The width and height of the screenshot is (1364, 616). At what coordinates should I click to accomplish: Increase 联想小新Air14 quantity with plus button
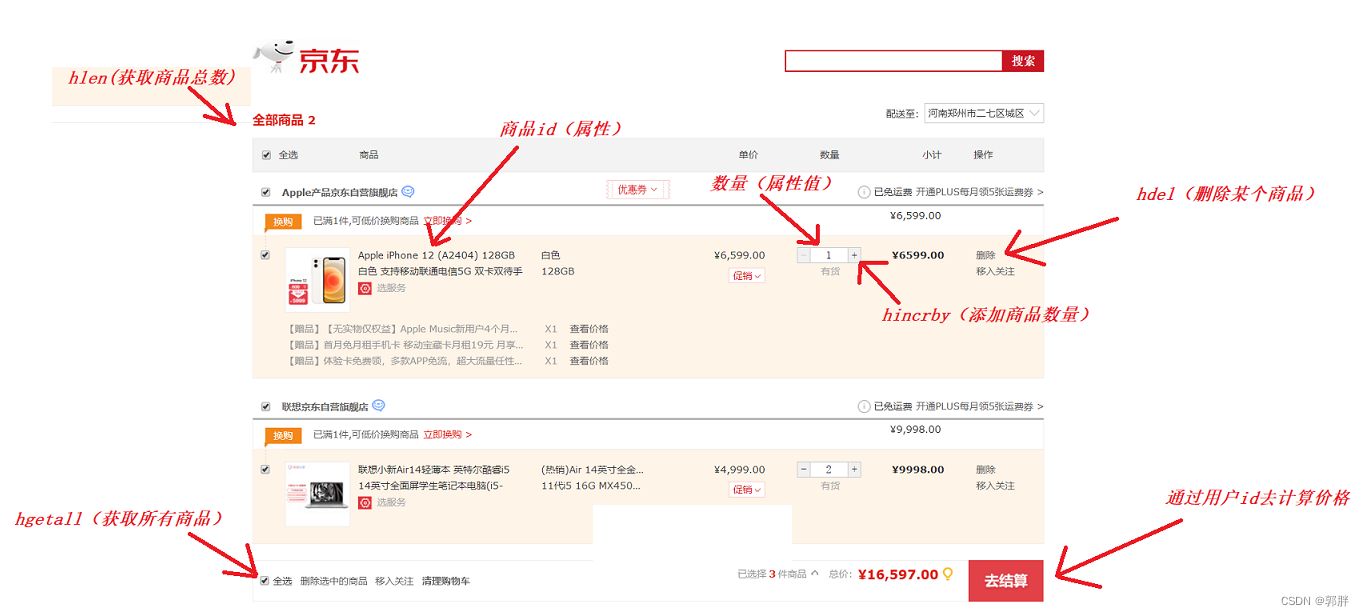coord(854,469)
